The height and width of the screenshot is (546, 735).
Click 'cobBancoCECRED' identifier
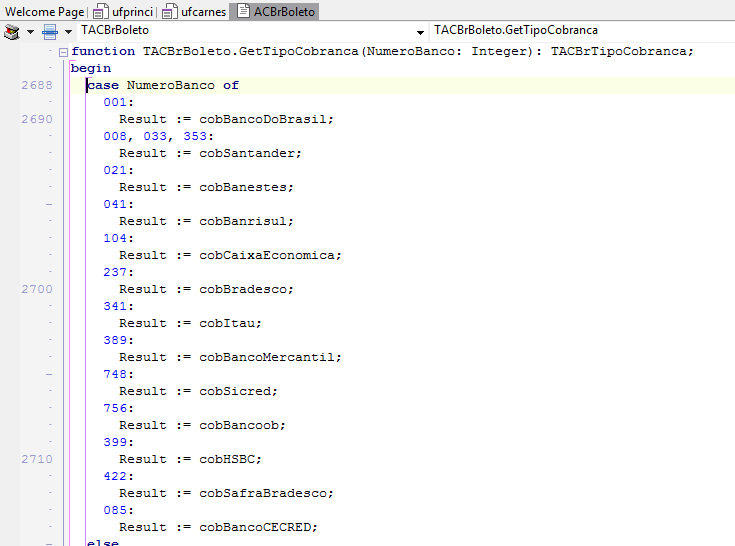[255, 527]
